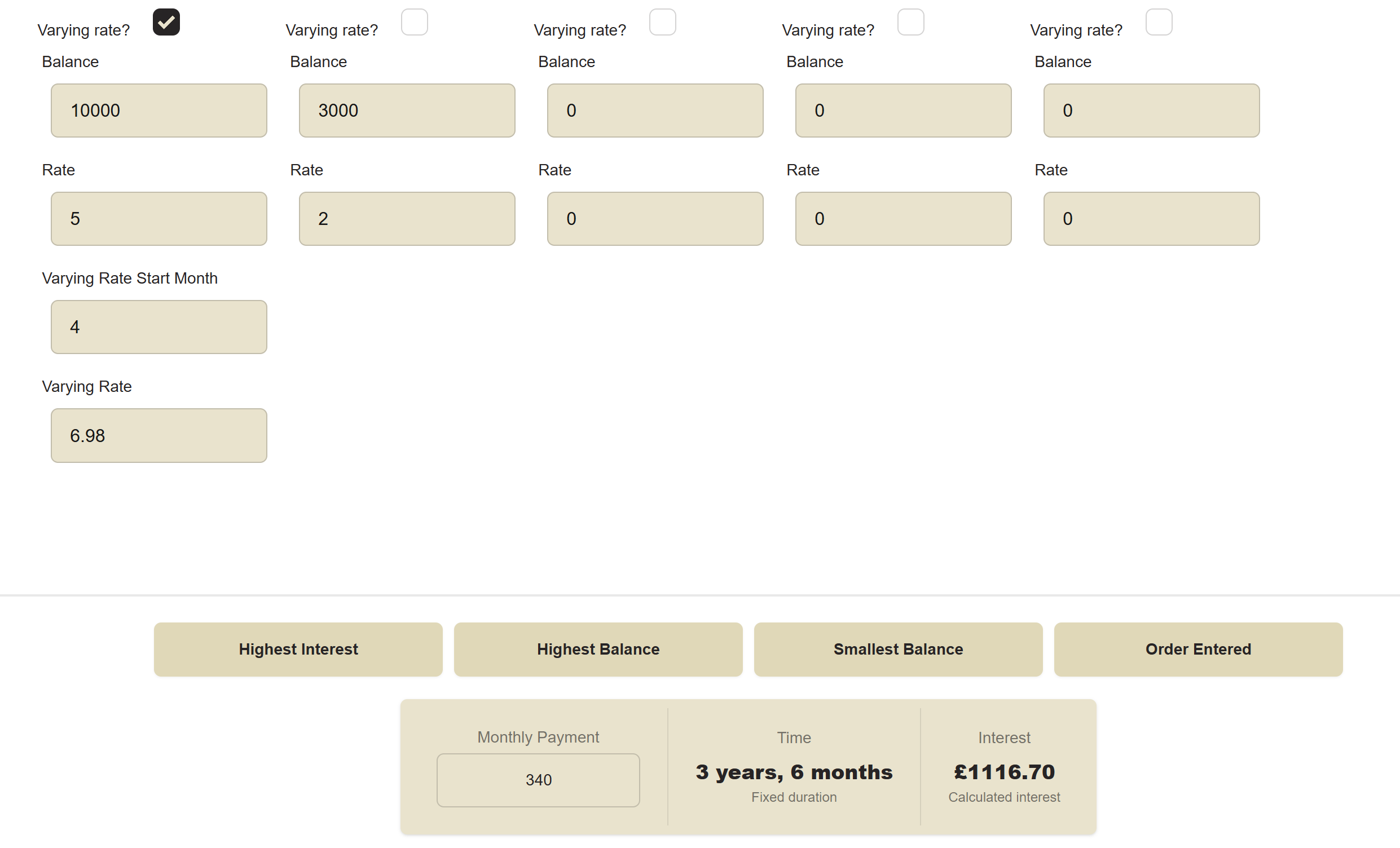The height and width of the screenshot is (848, 1400).
Task: Uncheck the first debt's Varying rate checkbox
Action: [x=166, y=22]
